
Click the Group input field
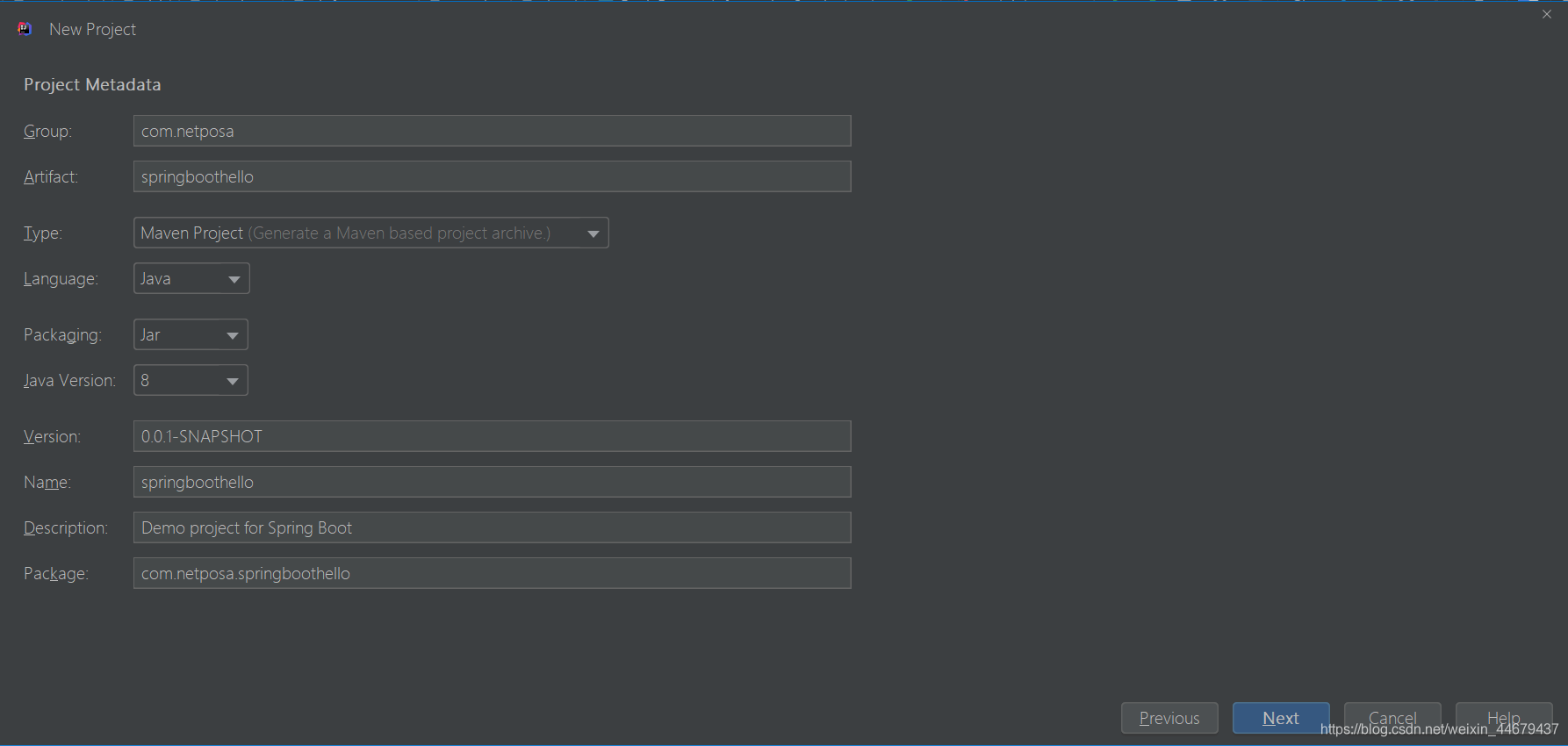click(492, 131)
